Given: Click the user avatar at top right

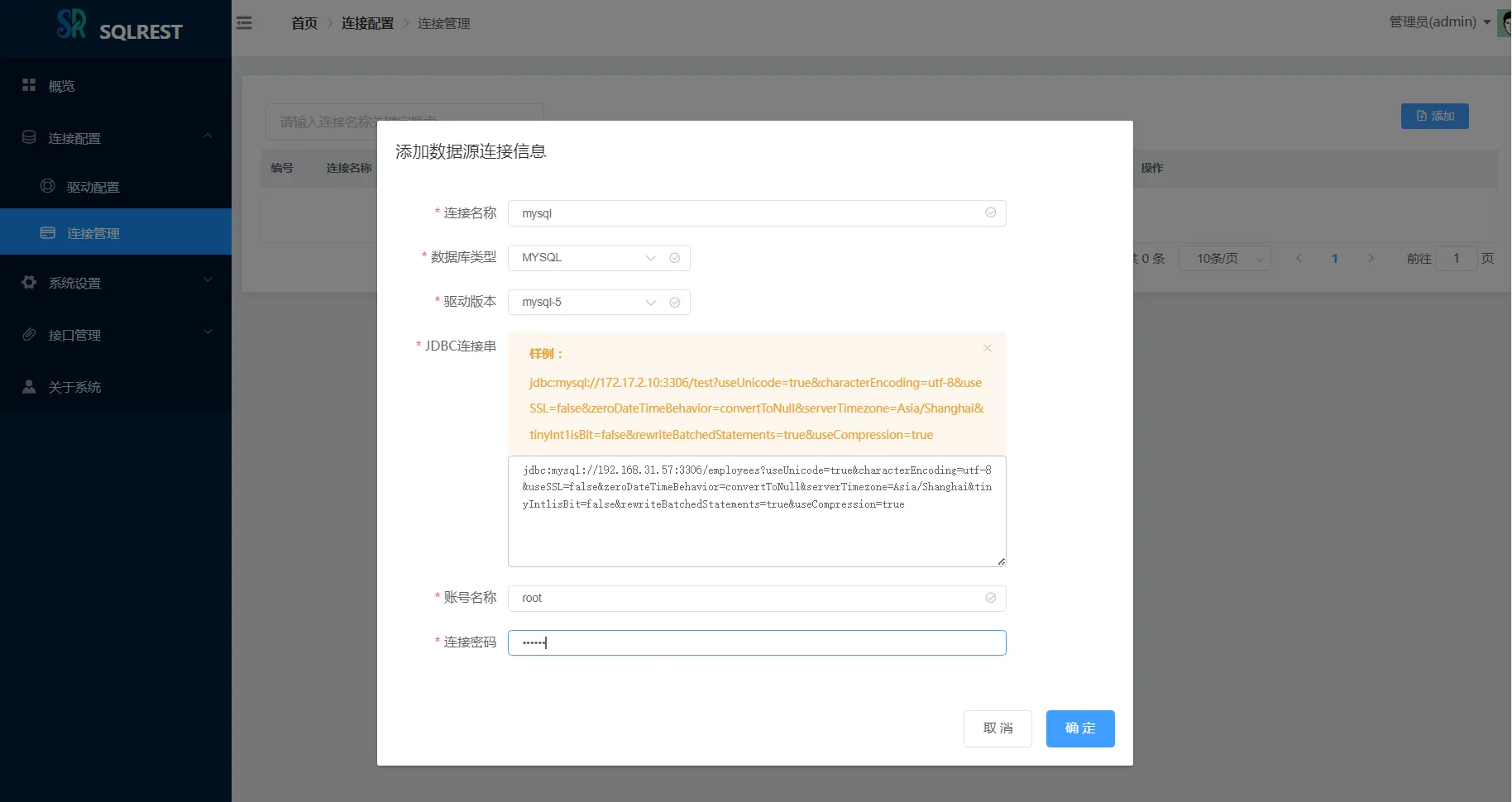Looking at the screenshot, I should click(x=1504, y=22).
